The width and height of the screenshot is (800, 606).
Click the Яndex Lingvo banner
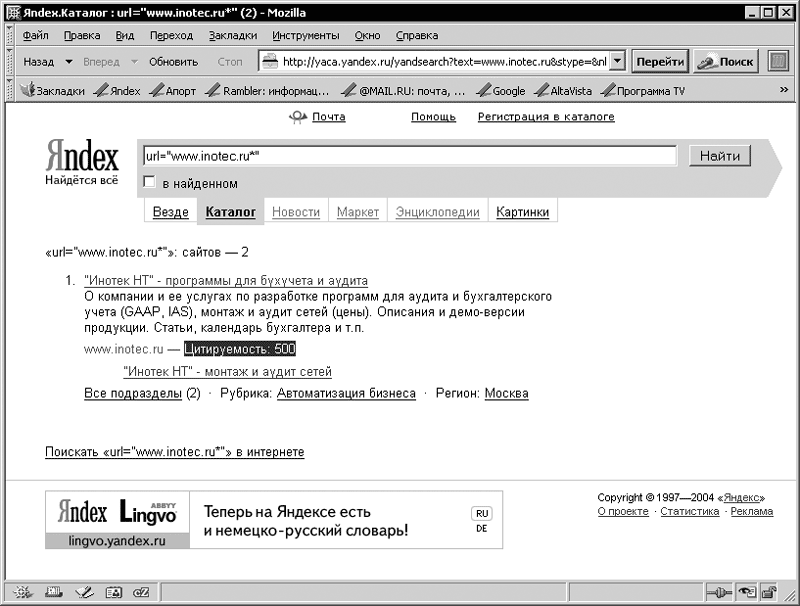(x=274, y=520)
